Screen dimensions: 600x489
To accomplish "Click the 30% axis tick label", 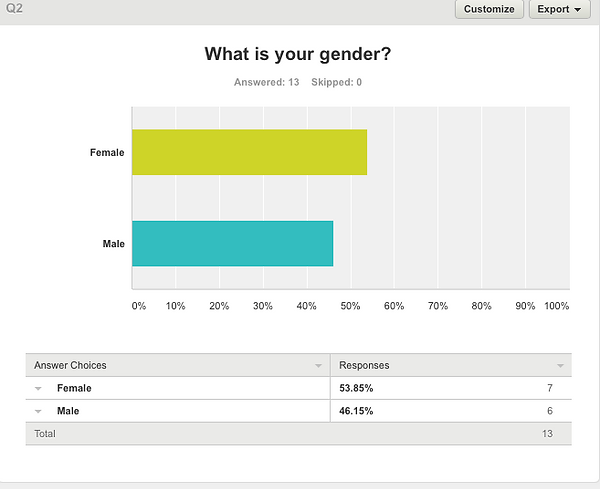I will 263,306.
